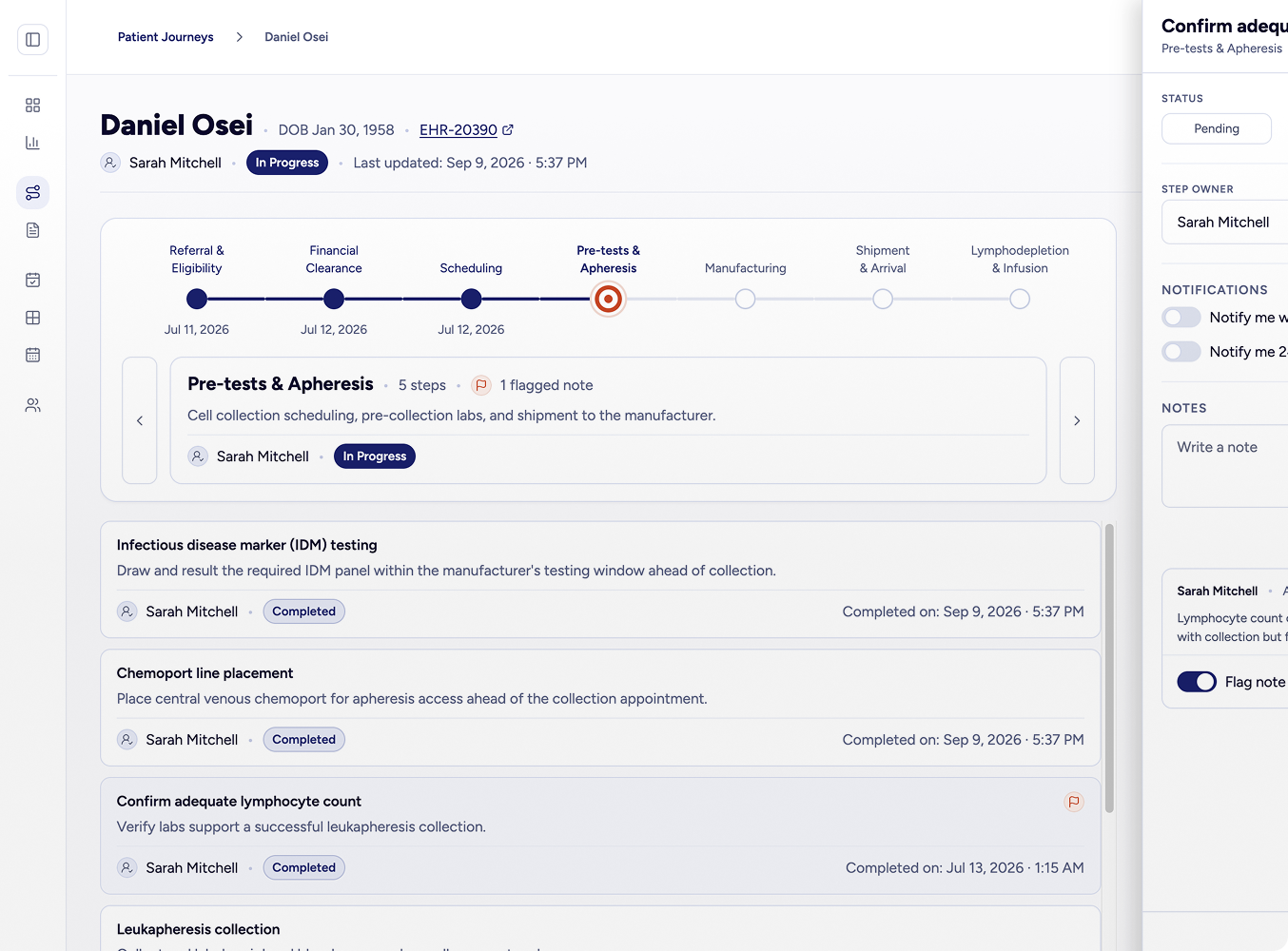Turn off the Flag note switch
This screenshot has height=951, width=1288.
point(1197,682)
